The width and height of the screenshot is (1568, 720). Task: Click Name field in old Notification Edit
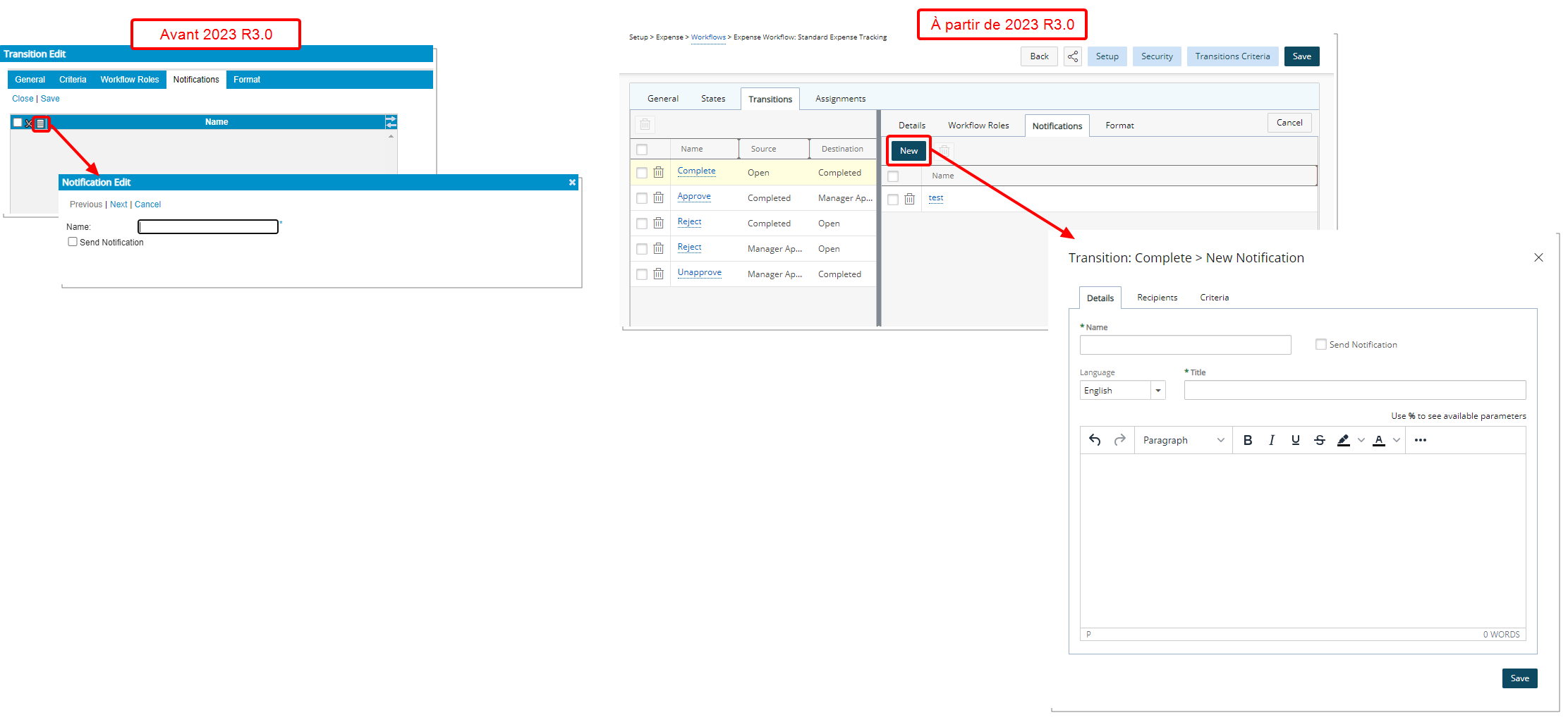click(x=208, y=226)
